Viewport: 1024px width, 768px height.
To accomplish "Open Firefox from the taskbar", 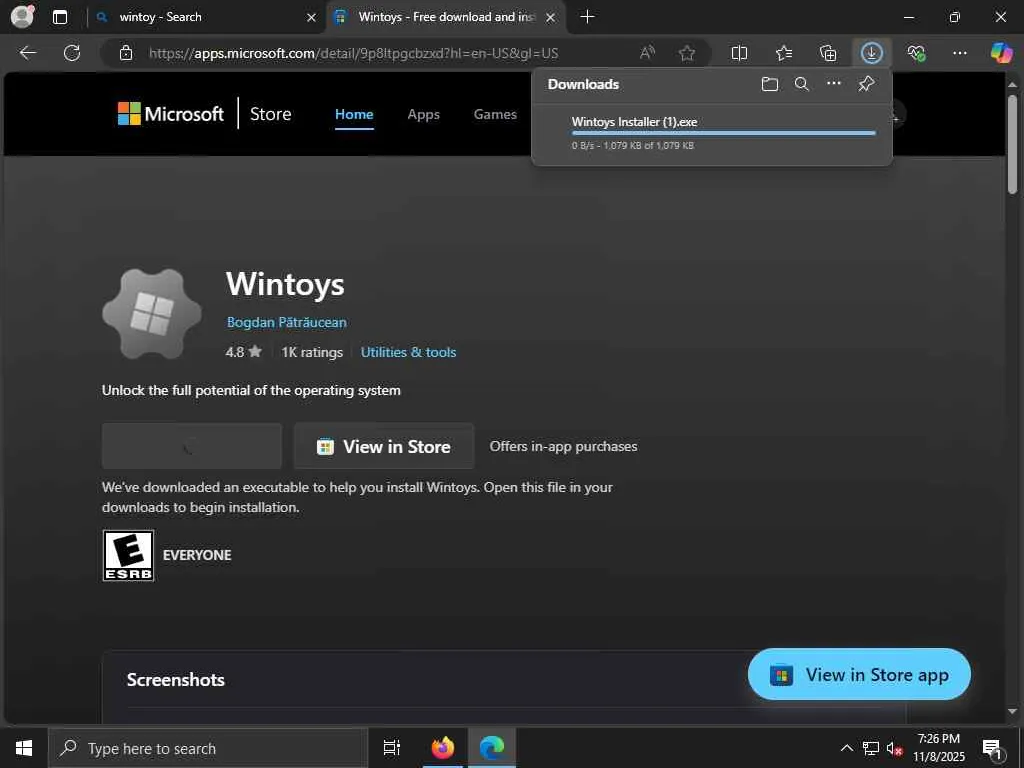I will tap(443, 748).
